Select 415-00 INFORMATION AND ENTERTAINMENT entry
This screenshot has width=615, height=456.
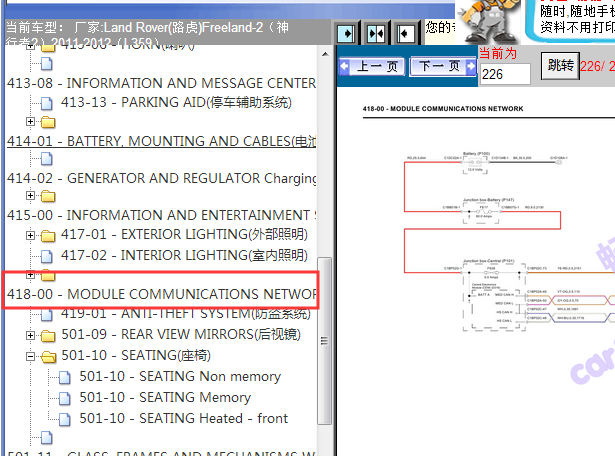click(161, 215)
